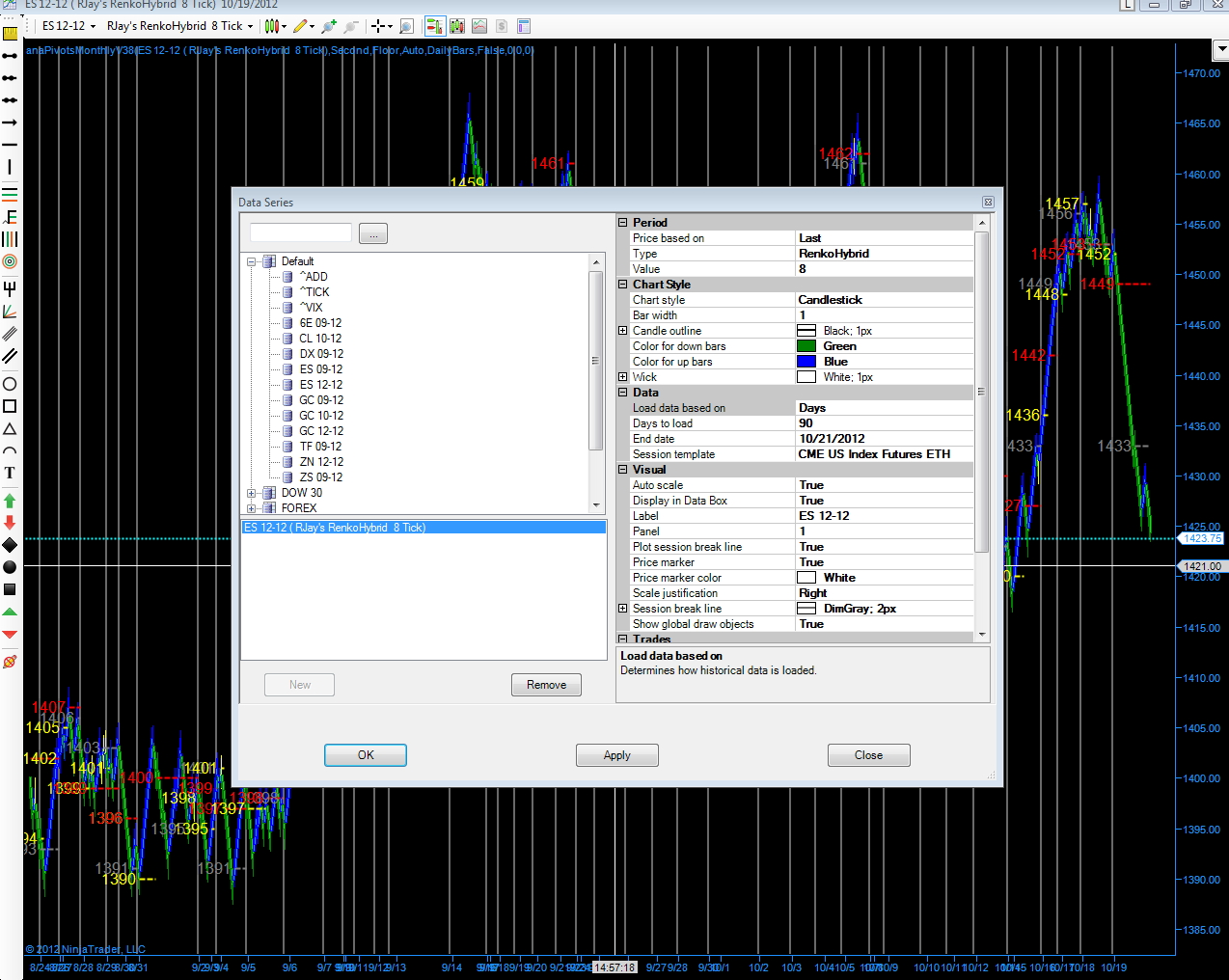Click the instrument name input field
Screen dimensions: 1229x980
tap(301, 232)
